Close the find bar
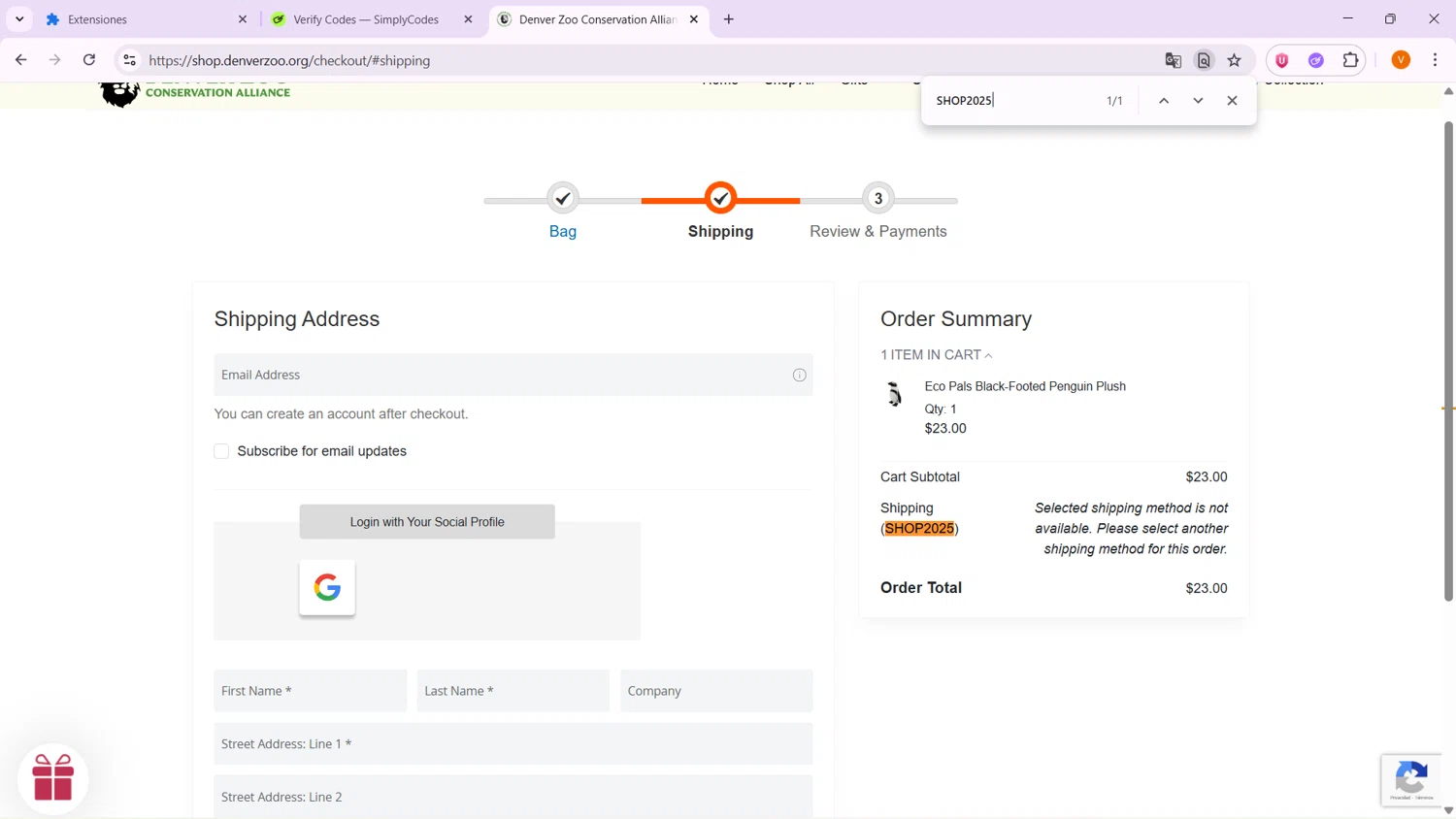The width and height of the screenshot is (1456, 819). point(1232,101)
